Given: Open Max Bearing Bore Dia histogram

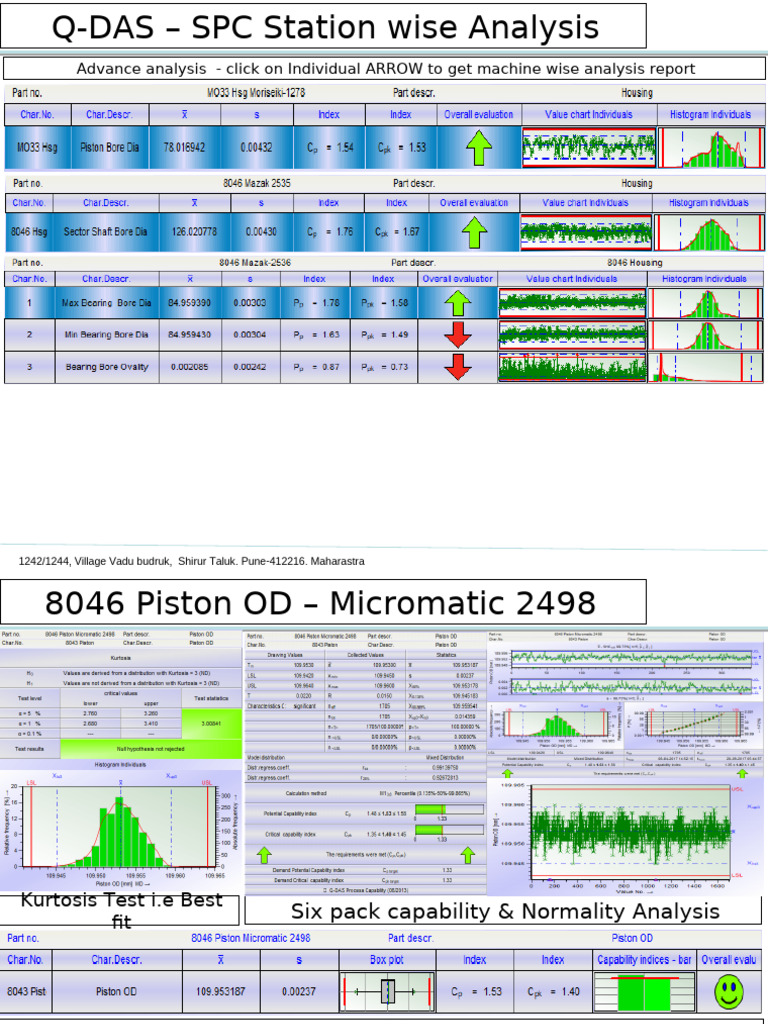Looking at the screenshot, I should click(705, 304).
